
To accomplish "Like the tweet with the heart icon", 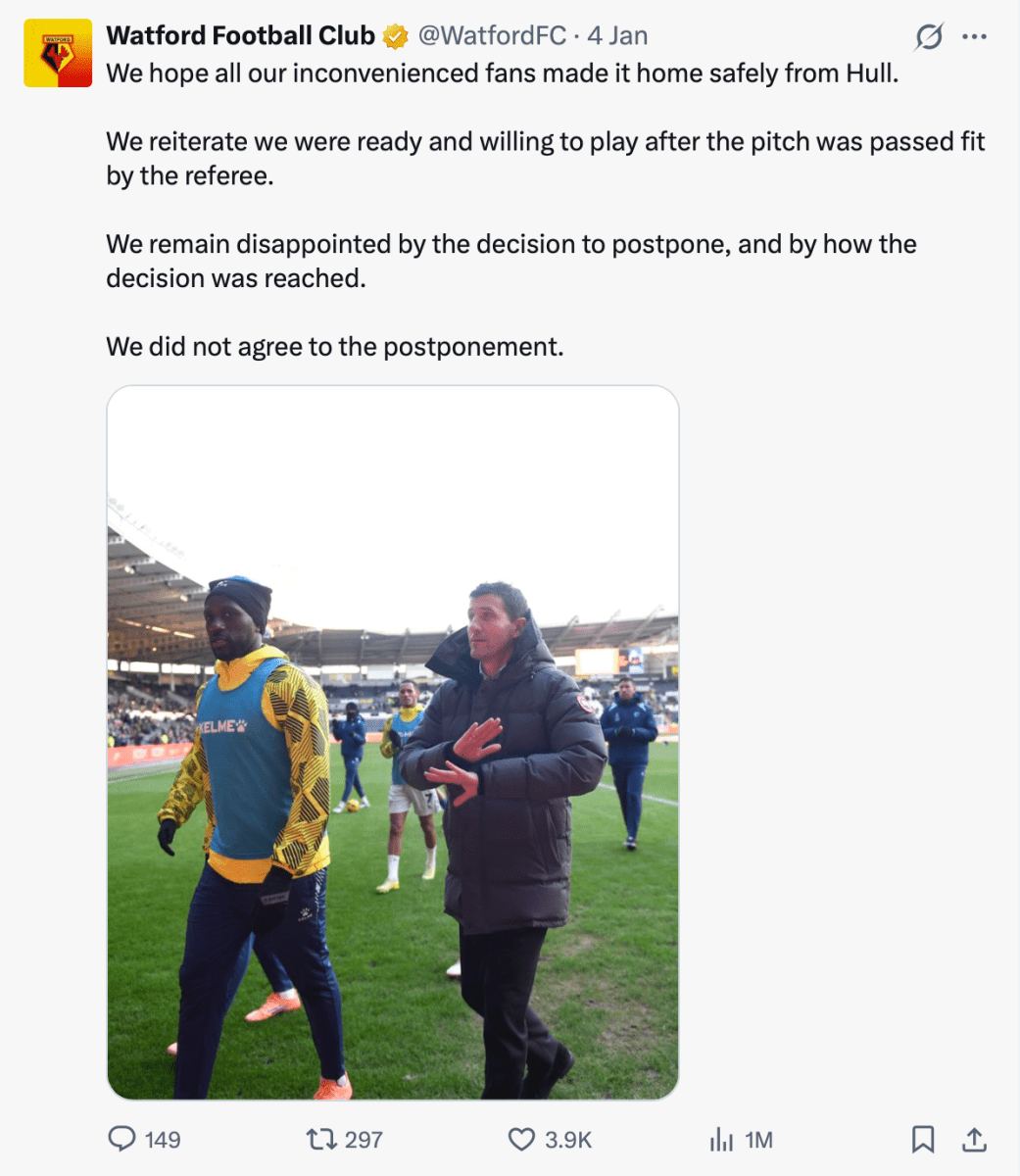I will (521, 1139).
